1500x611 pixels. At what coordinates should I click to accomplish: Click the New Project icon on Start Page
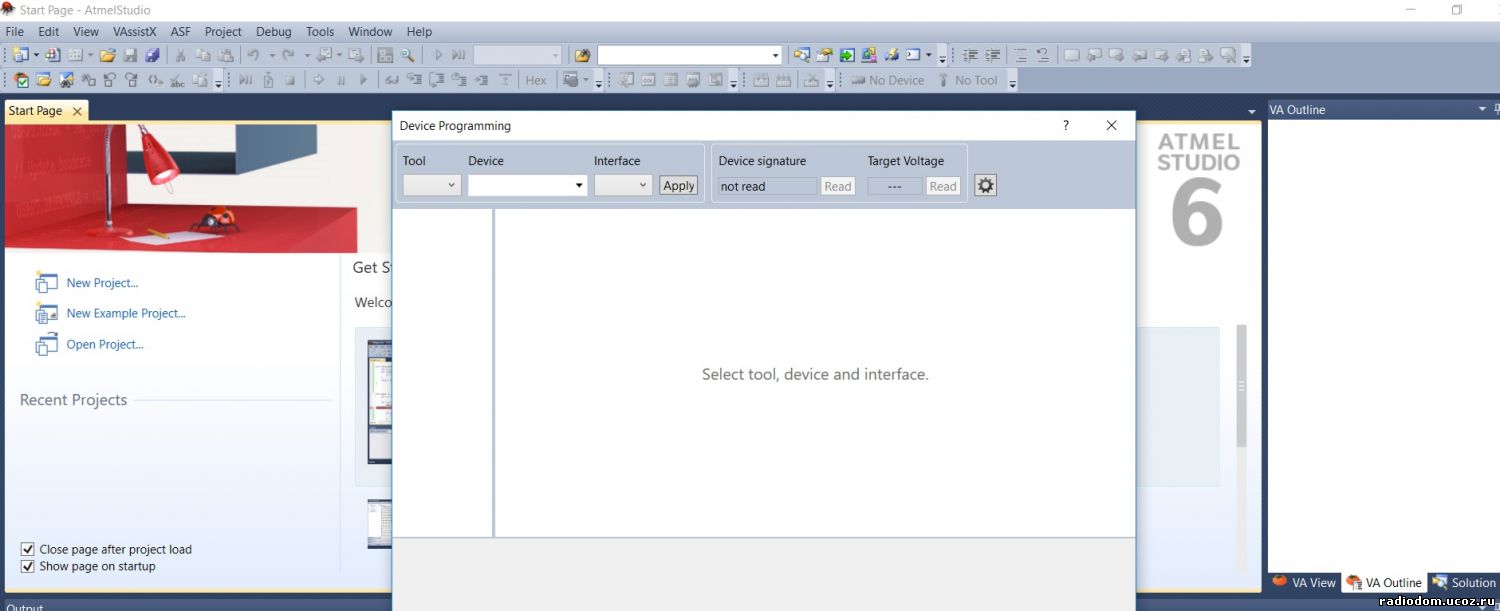(46, 283)
